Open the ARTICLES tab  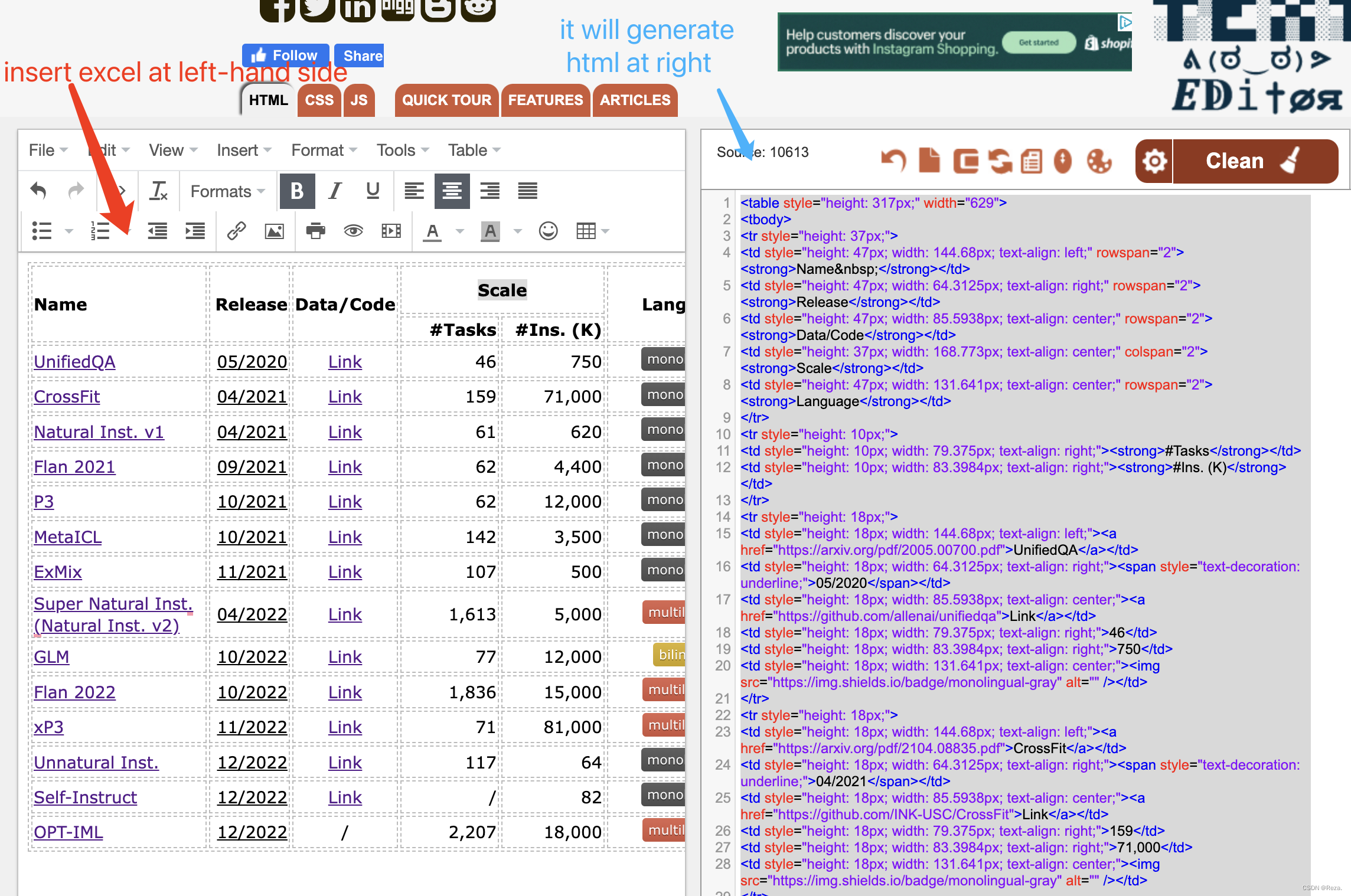coord(635,100)
